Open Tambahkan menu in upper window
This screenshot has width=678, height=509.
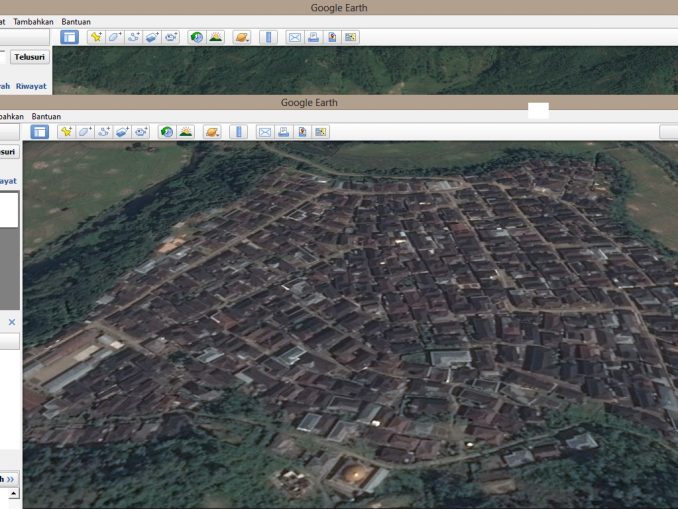point(33,21)
